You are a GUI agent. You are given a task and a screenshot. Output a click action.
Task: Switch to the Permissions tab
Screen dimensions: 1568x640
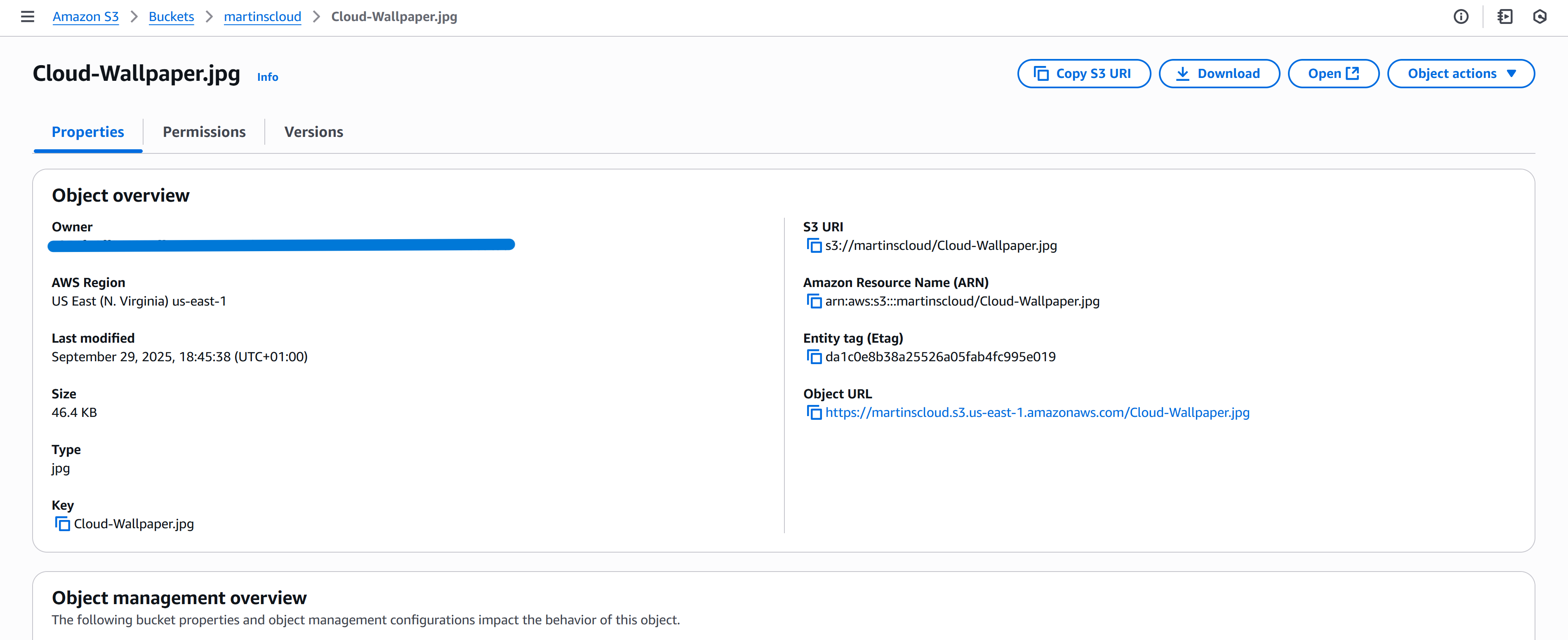(x=204, y=132)
